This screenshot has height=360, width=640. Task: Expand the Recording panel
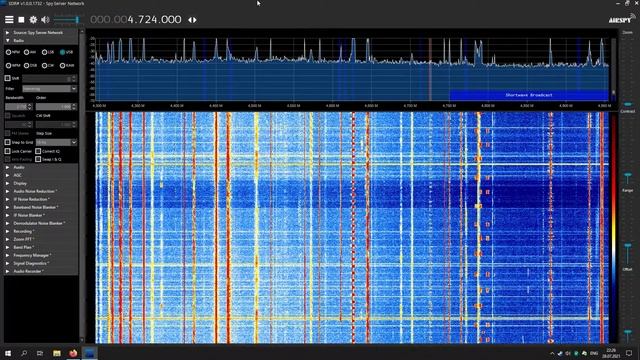coord(41,231)
